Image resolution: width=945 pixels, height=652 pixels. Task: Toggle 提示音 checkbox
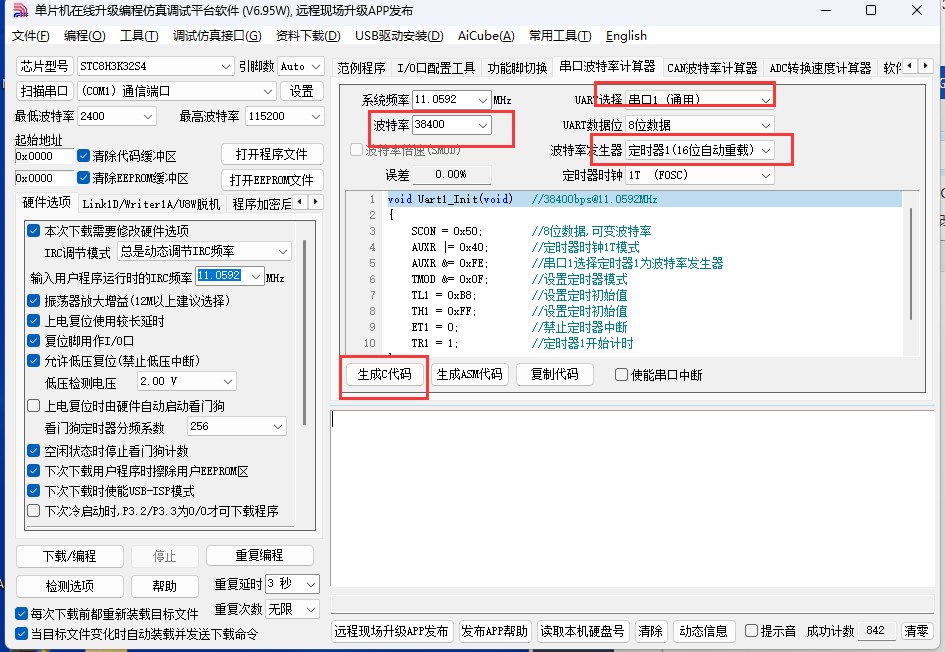click(751, 630)
